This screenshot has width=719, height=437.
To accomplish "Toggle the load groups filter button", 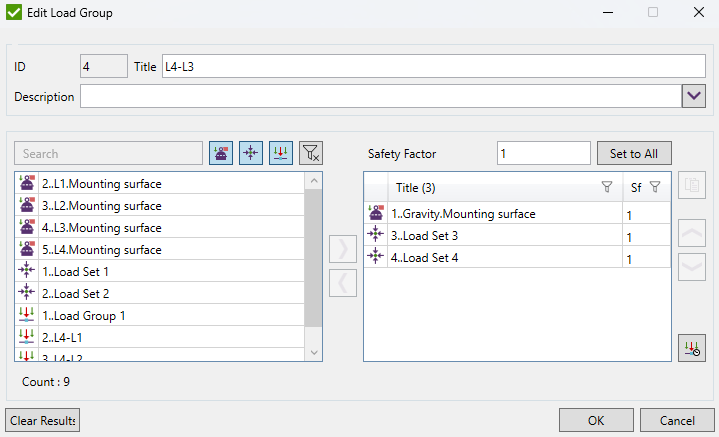I will tap(281, 153).
